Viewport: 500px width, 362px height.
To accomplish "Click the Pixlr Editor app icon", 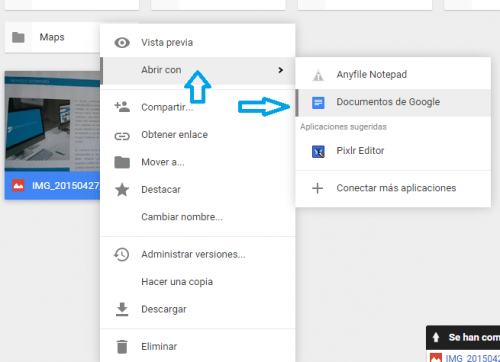I will pos(318,151).
